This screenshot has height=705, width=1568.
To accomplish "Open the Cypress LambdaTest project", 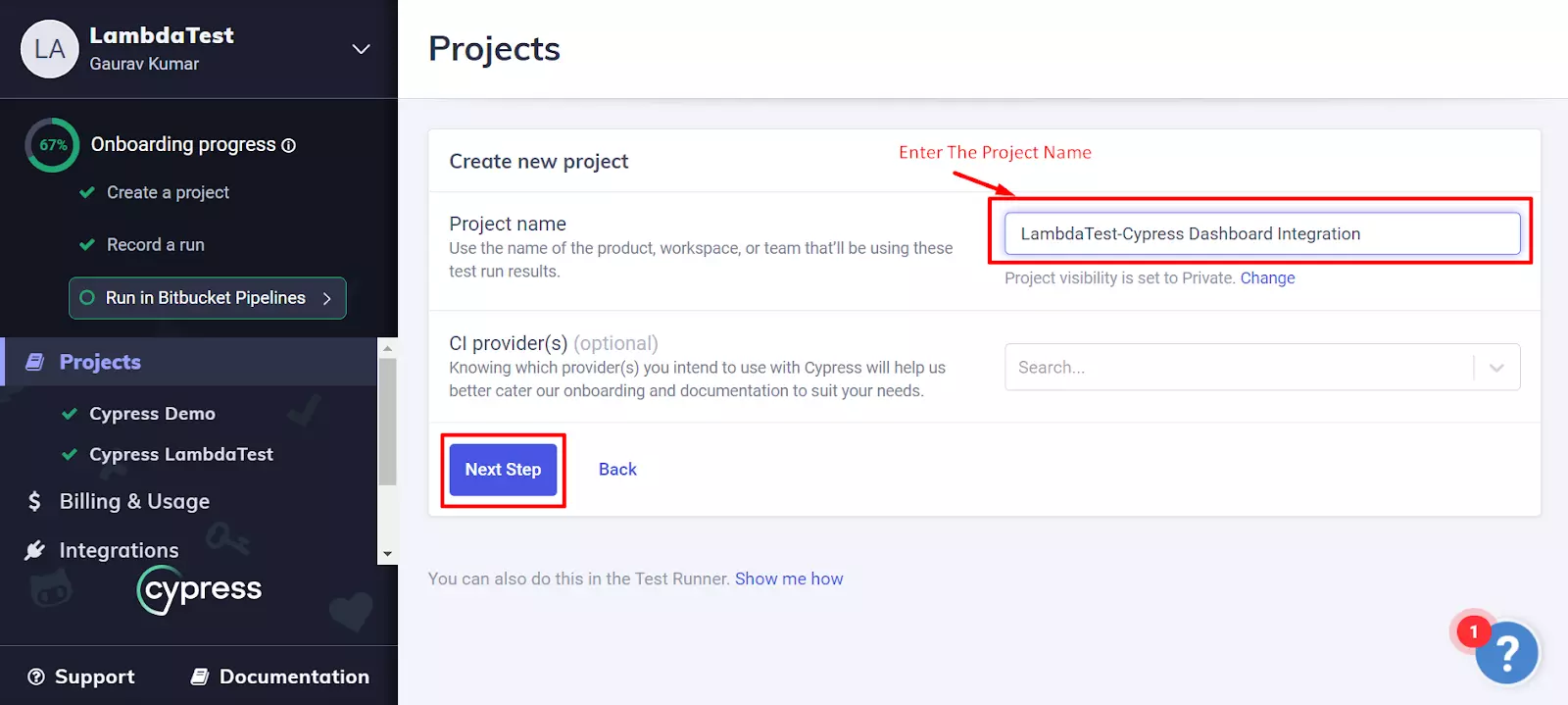I will tap(180, 454).
